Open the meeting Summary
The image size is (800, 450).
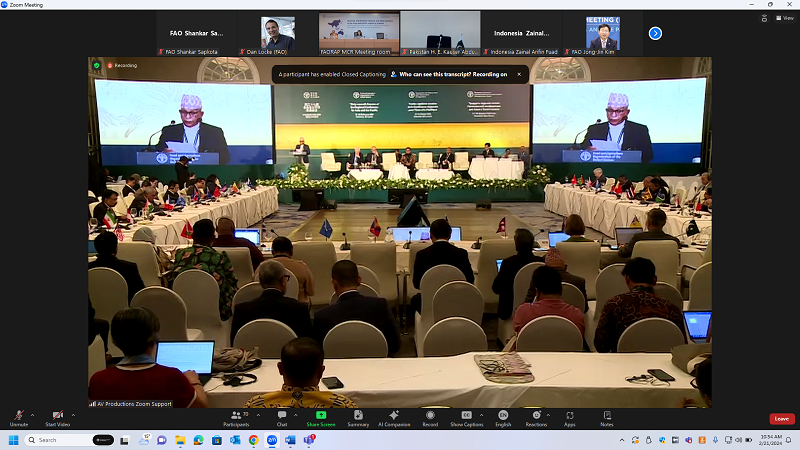click(x=358, y=416)
